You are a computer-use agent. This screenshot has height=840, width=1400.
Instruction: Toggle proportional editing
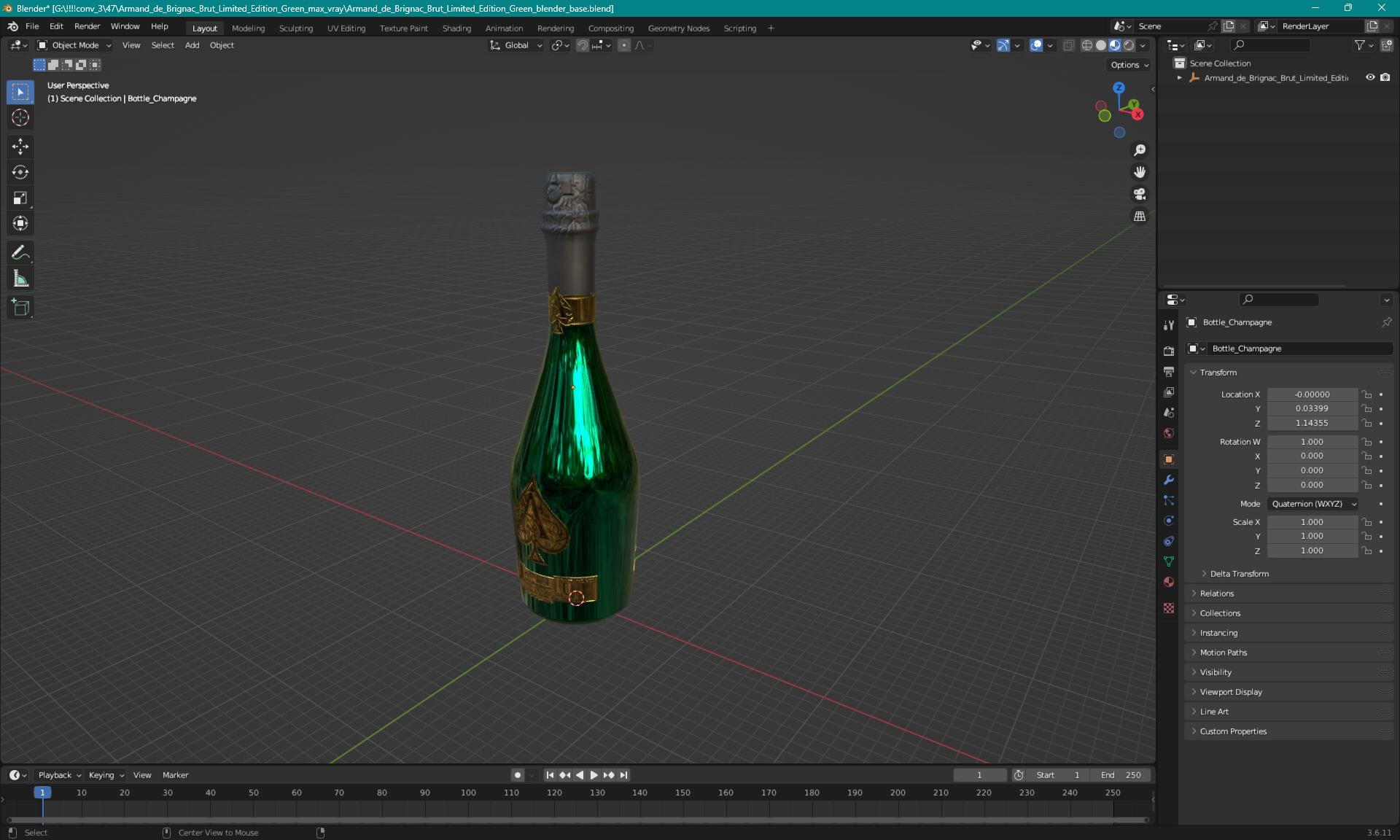624,45
